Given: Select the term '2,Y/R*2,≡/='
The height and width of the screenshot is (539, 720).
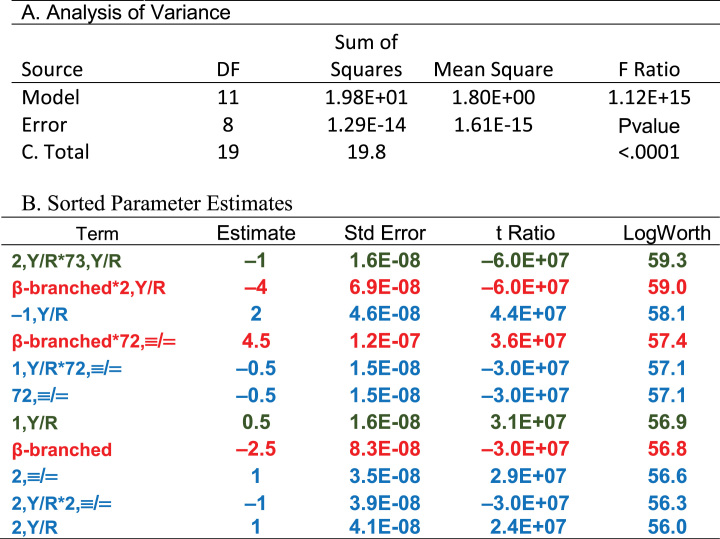Looking at the screenshot, I should point(62,504).
